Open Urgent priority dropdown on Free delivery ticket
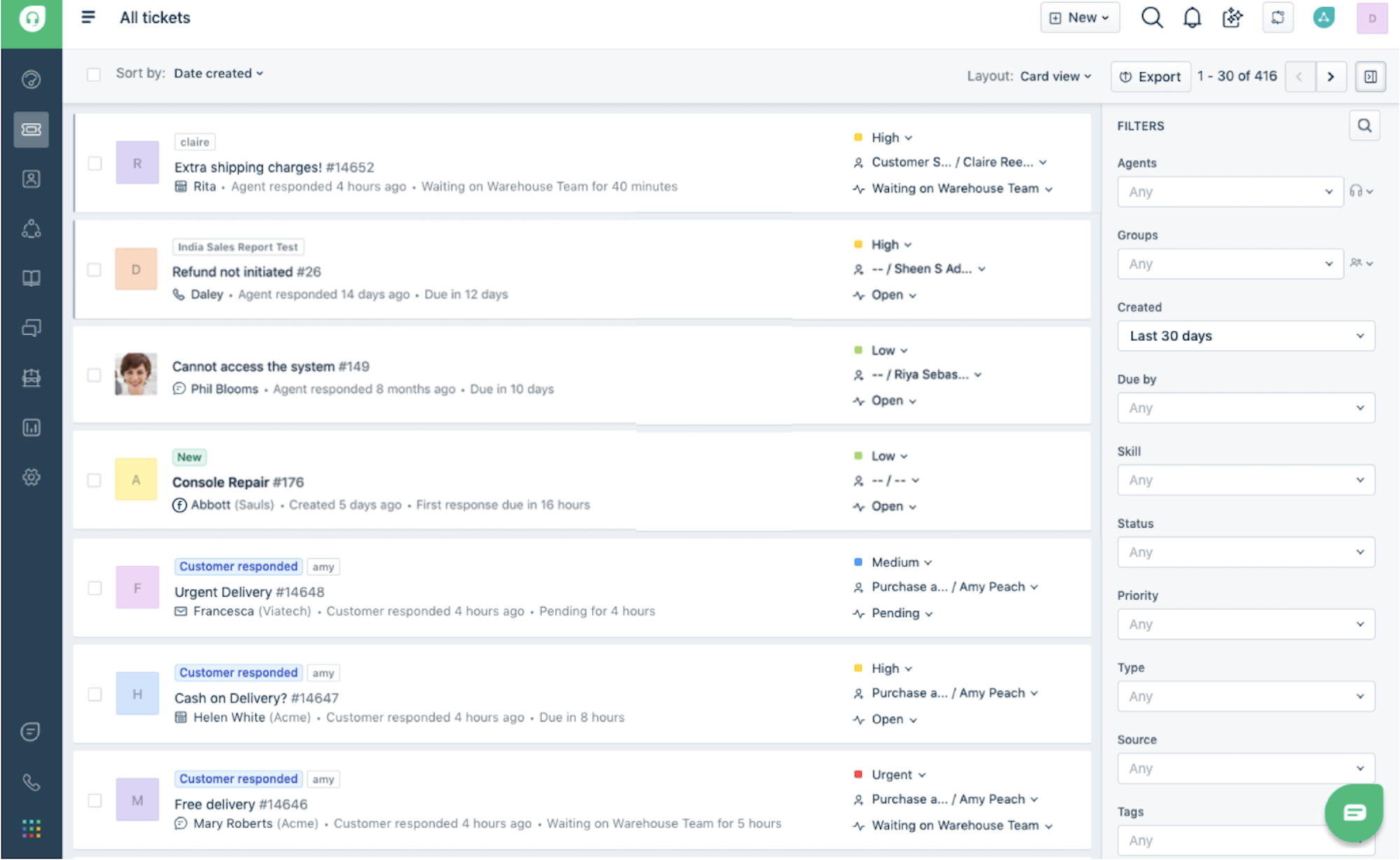 click(x=898, y=775)
